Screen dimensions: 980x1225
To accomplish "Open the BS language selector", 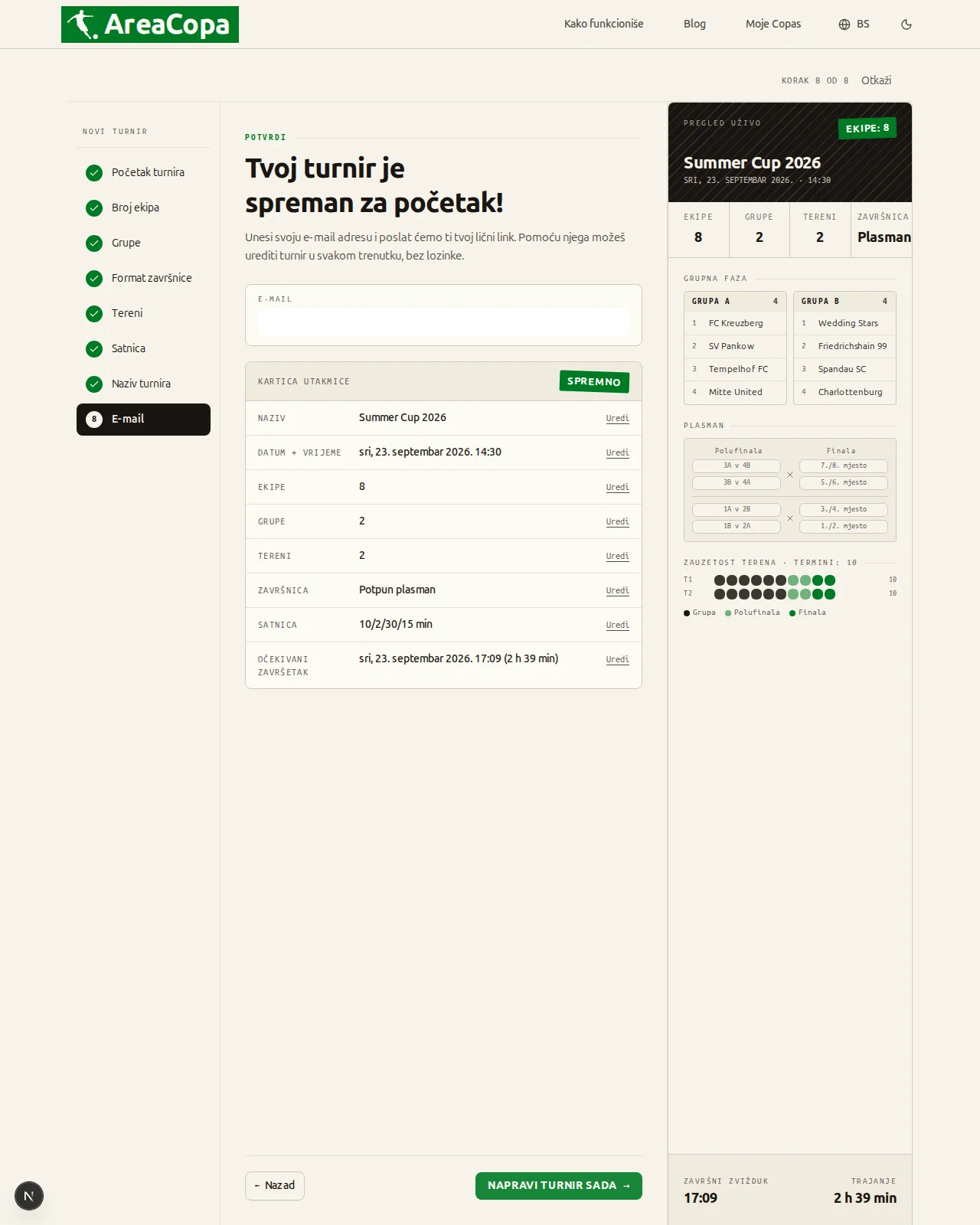I will pos(854,24).
